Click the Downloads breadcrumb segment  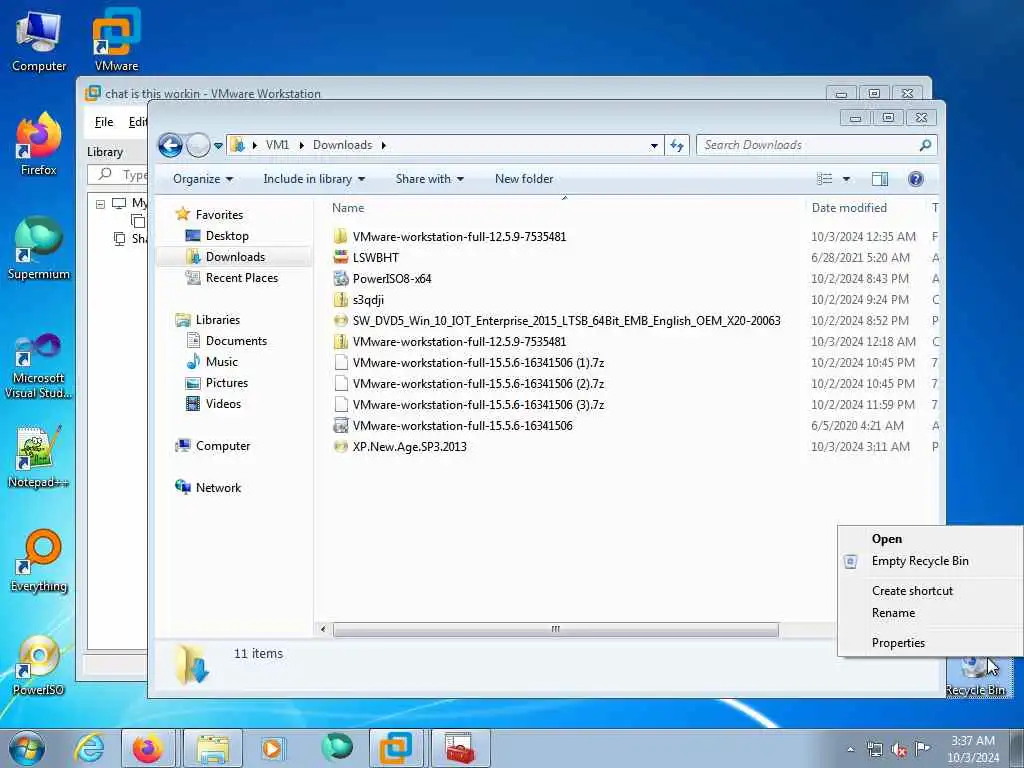point(342,145)
